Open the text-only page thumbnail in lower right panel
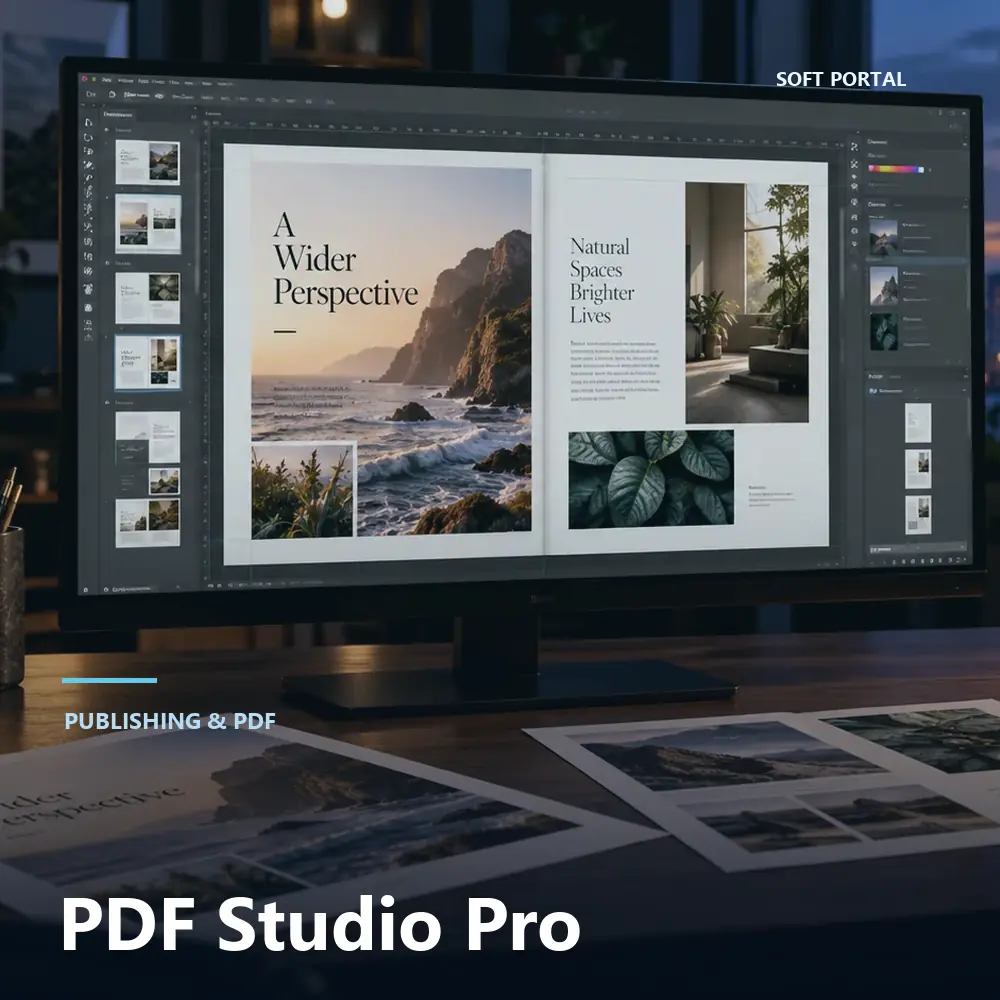Viewport: 1000px width, 1000px height. tap(918, 422)
